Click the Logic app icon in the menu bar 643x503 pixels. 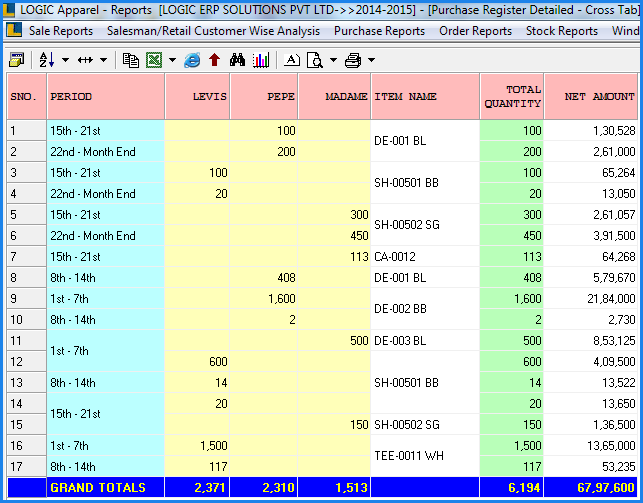pos(14,30)
